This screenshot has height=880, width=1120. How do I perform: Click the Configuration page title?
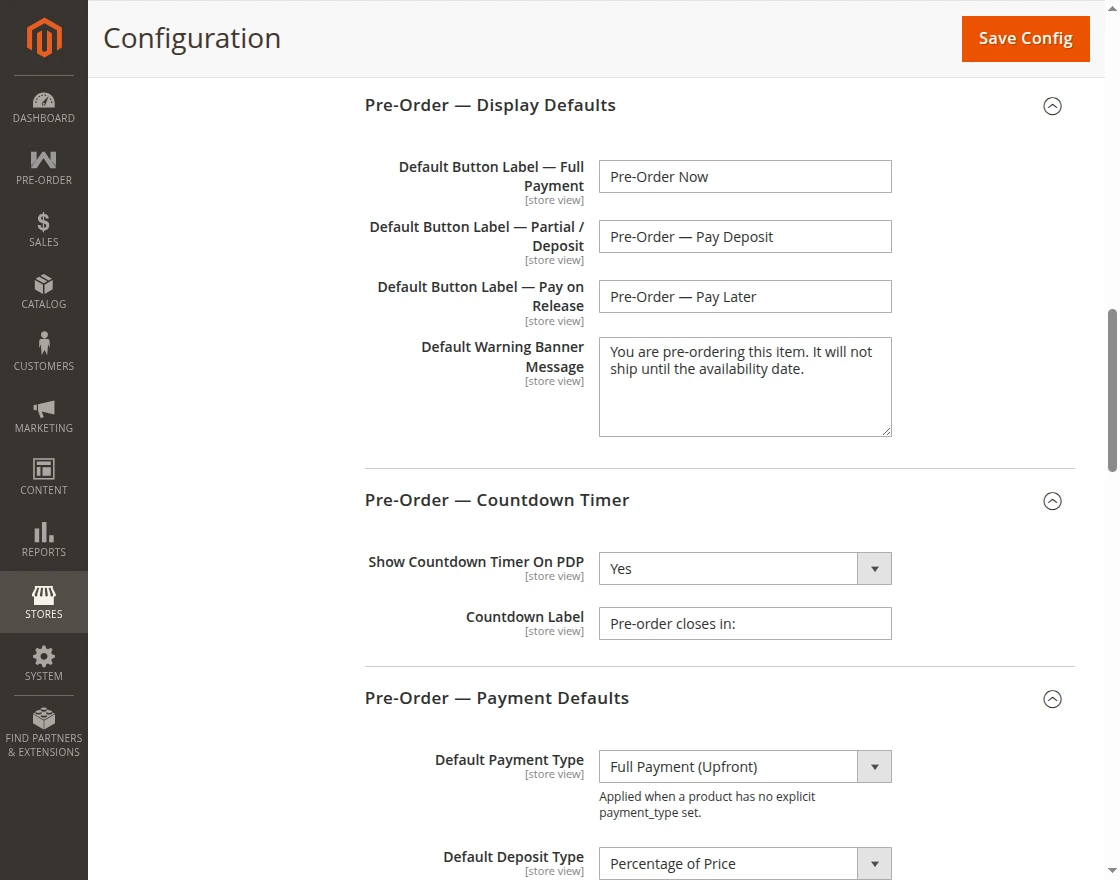point(192,38)
